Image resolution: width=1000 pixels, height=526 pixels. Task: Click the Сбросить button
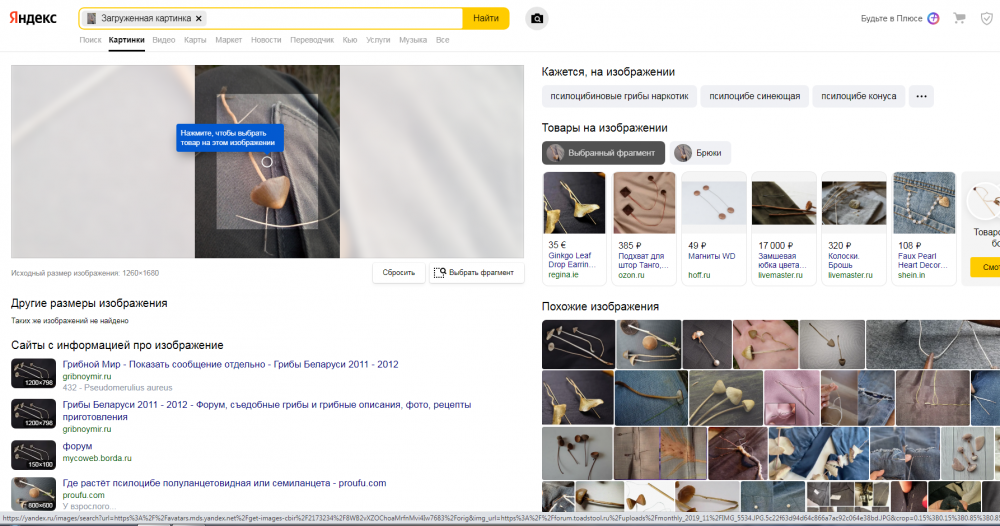click(x=399, y=272)
